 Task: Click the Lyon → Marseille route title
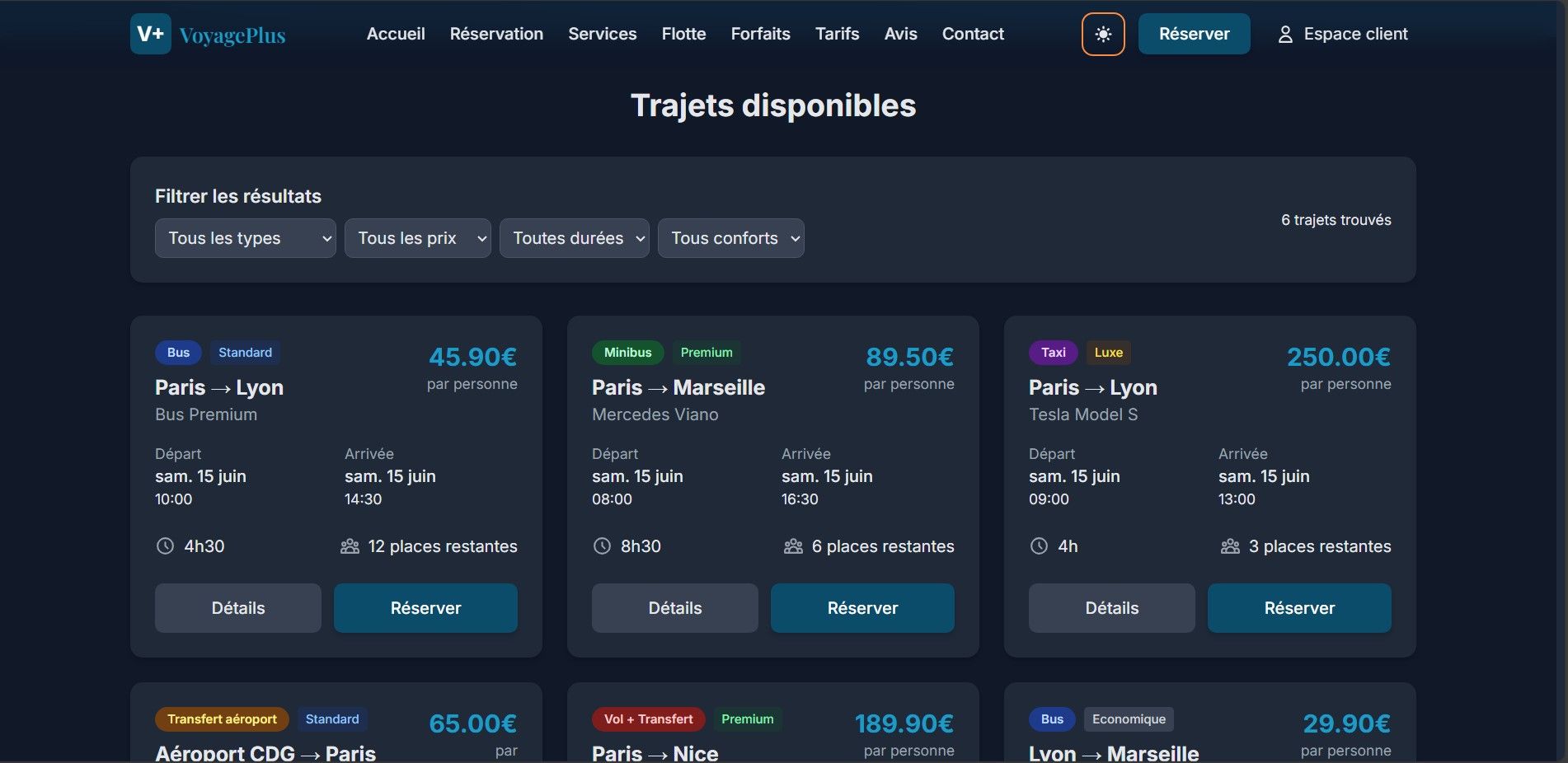(x=1114, y=753)
